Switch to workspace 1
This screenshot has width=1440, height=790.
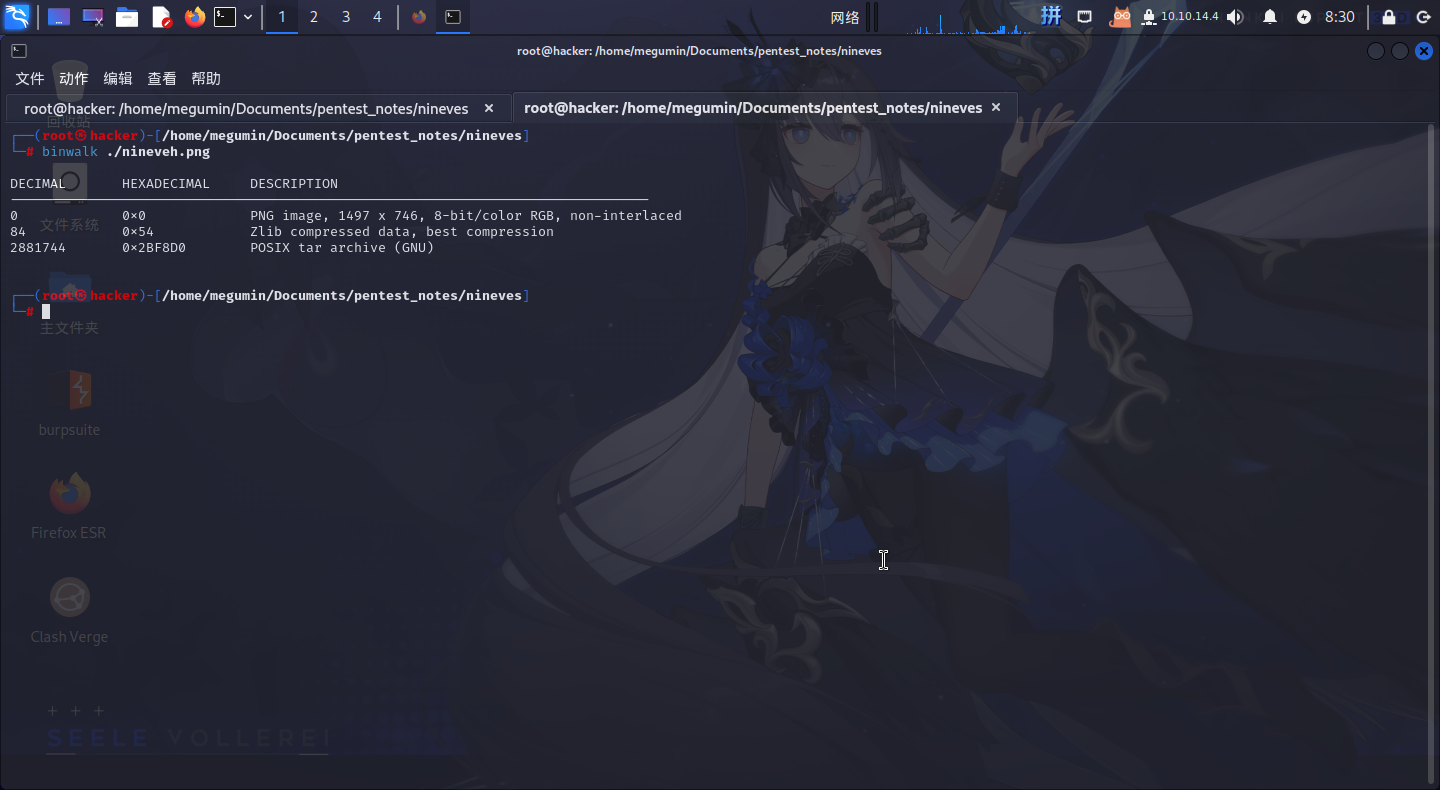tap(282, 17)
